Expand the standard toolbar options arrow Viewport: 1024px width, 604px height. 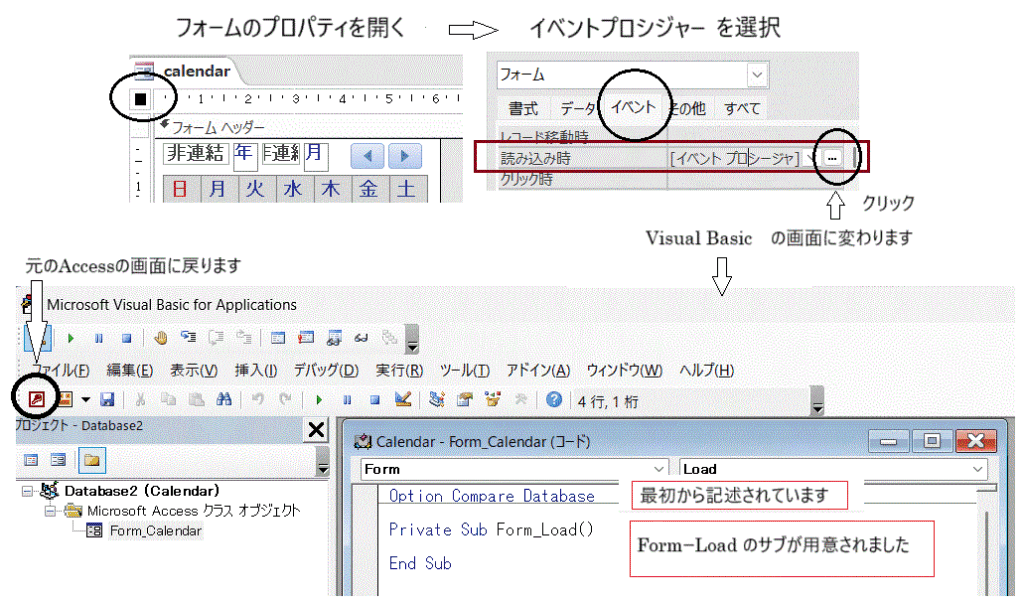pyautogui.click(x=817, y=401)
